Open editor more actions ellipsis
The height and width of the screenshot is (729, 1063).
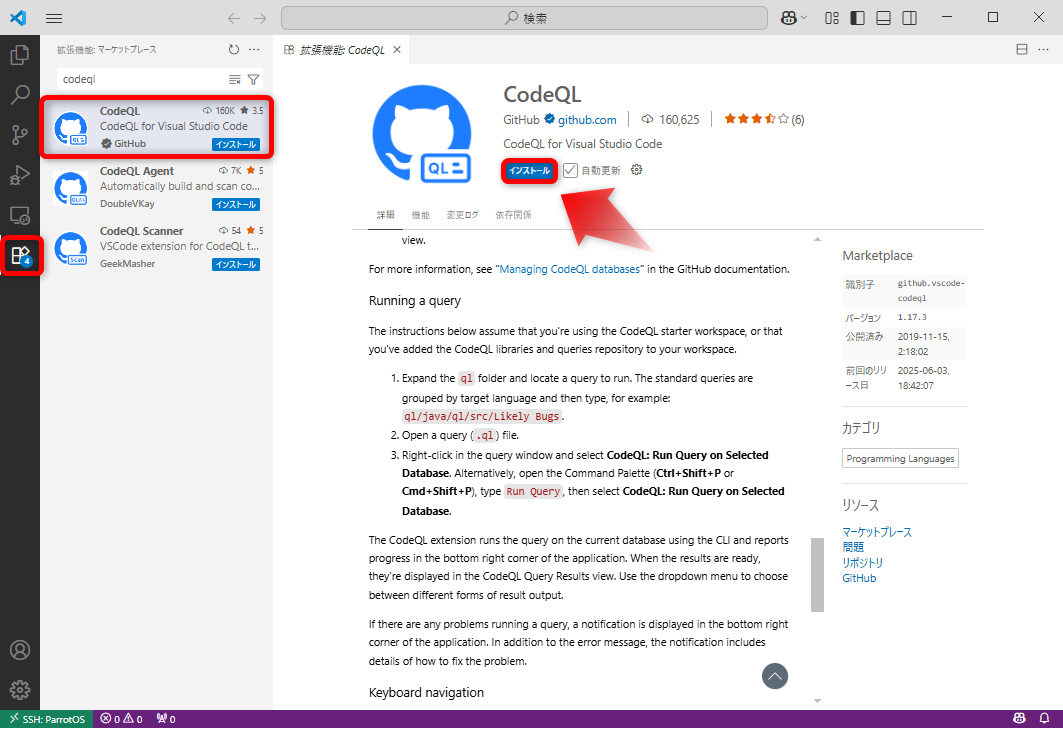click(1043, 50)
